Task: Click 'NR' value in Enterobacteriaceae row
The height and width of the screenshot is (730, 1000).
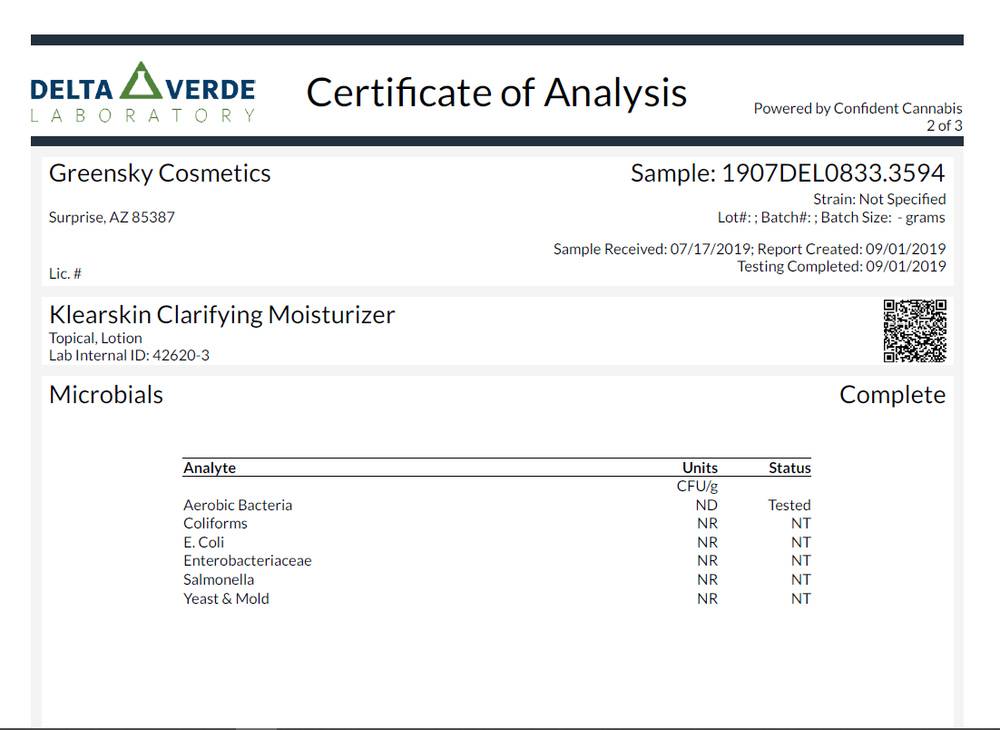Action: tap(707, 560)
